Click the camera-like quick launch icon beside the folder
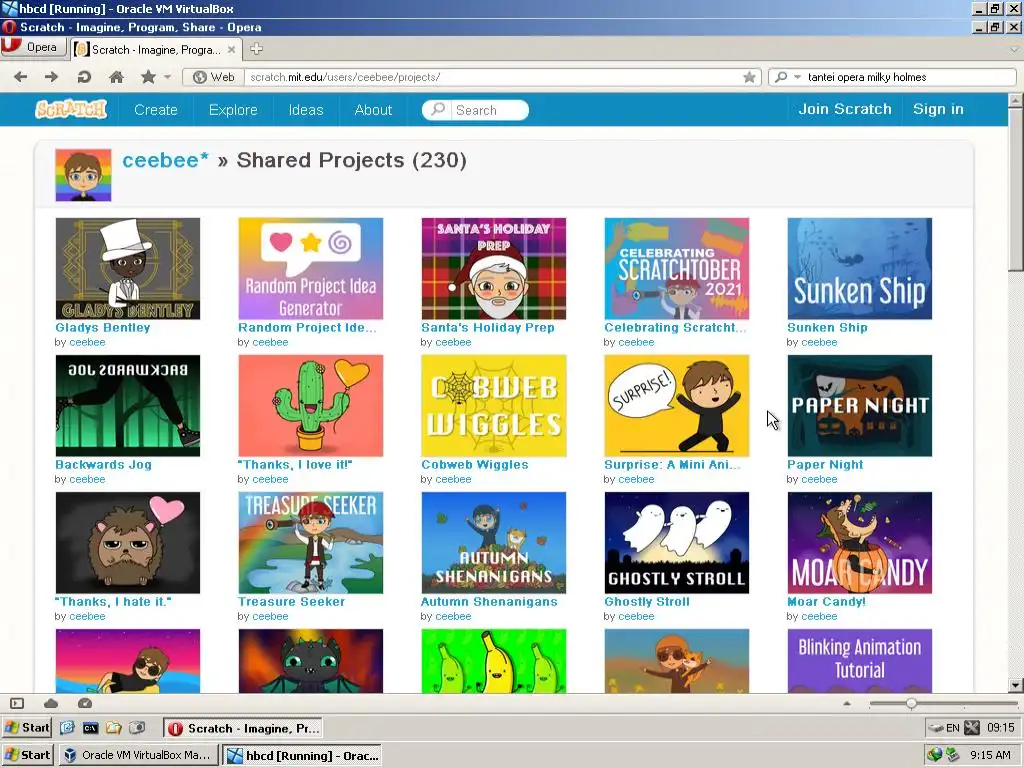The image size is (1024, 768). point(137,728)
